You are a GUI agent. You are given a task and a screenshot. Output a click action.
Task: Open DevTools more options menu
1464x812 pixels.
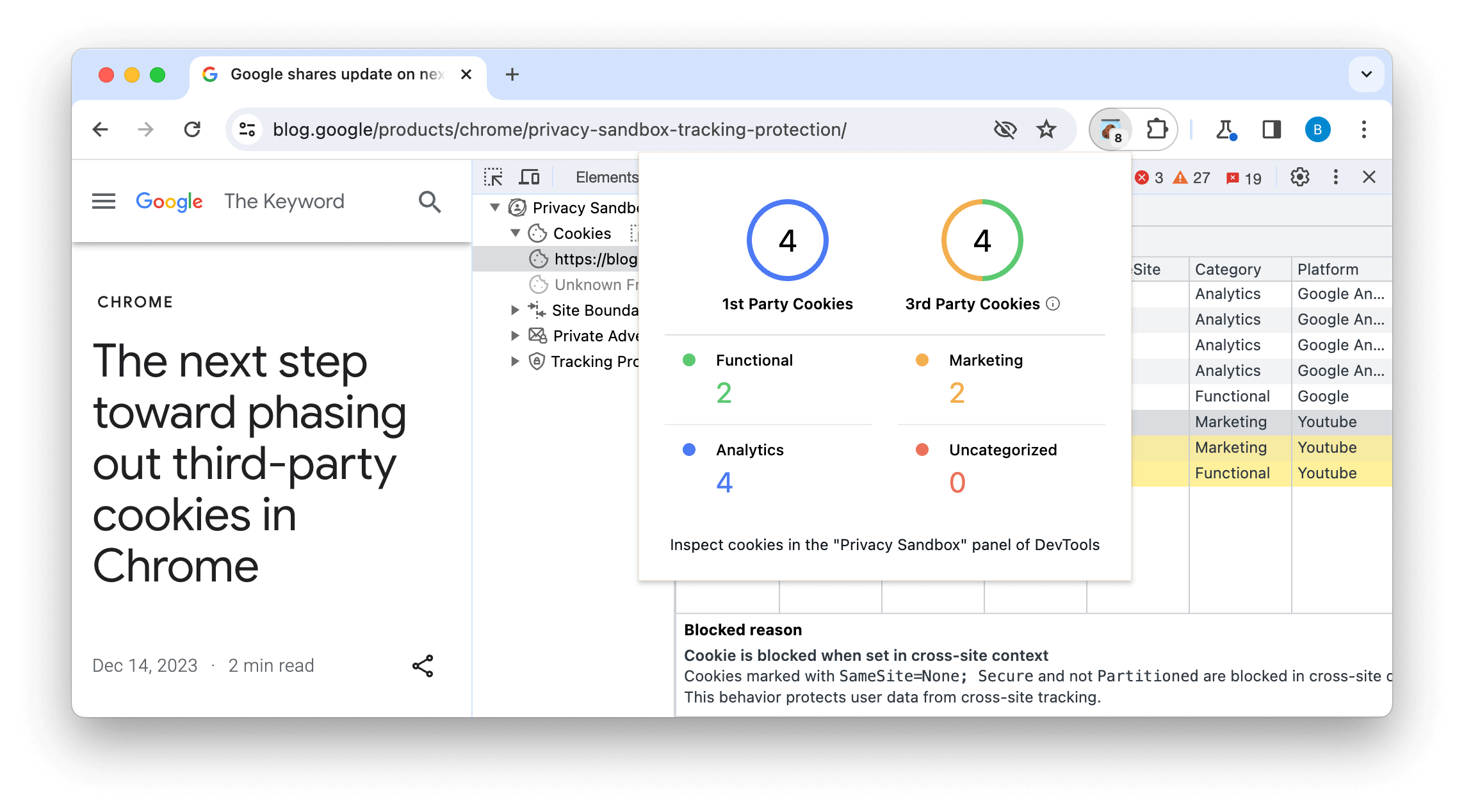pos(1337,177)
